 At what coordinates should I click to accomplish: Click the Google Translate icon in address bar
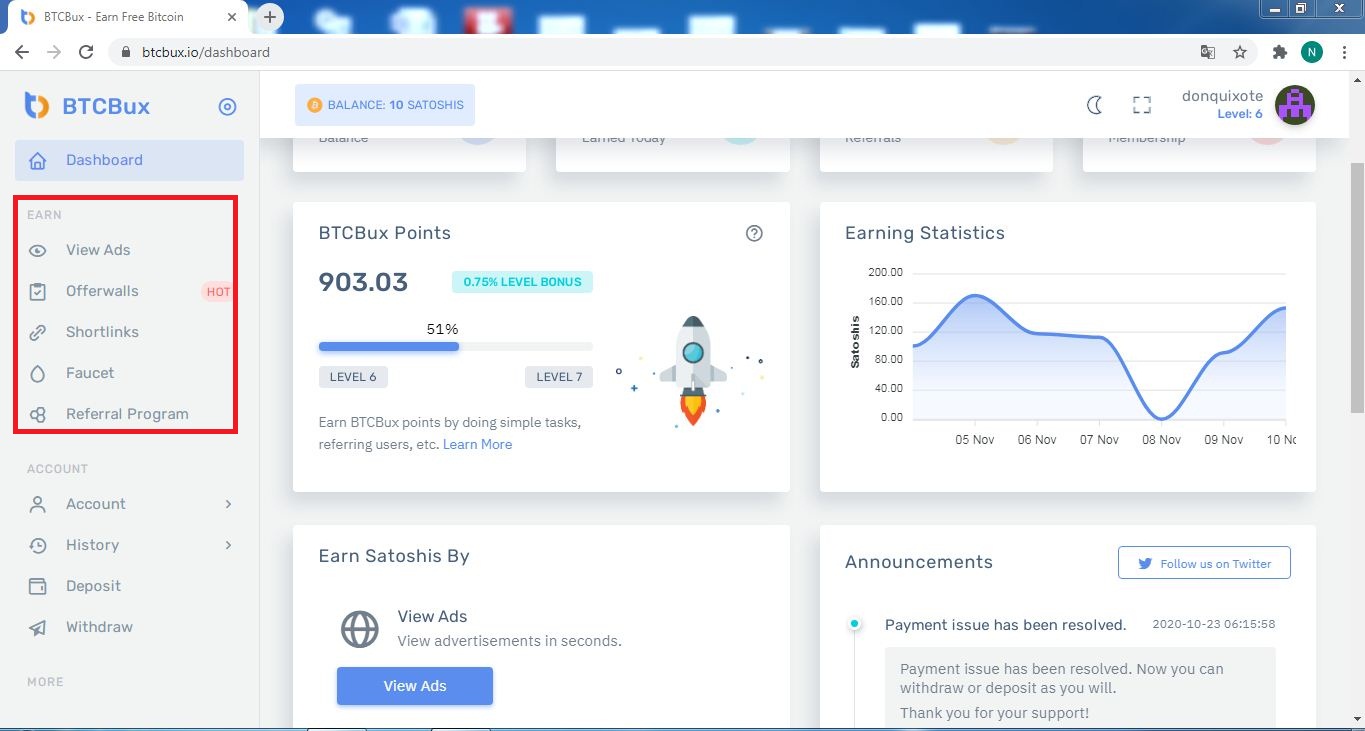pos(1208,52)
